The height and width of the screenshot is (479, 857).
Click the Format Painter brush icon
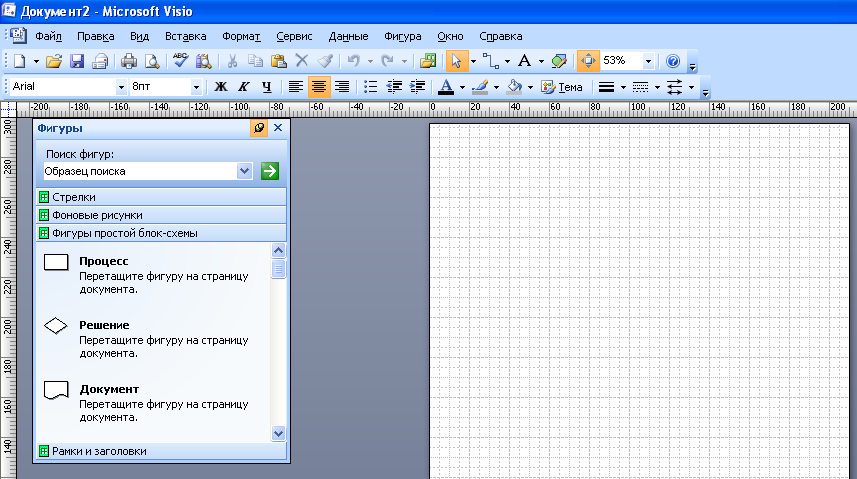coord(325,61)
